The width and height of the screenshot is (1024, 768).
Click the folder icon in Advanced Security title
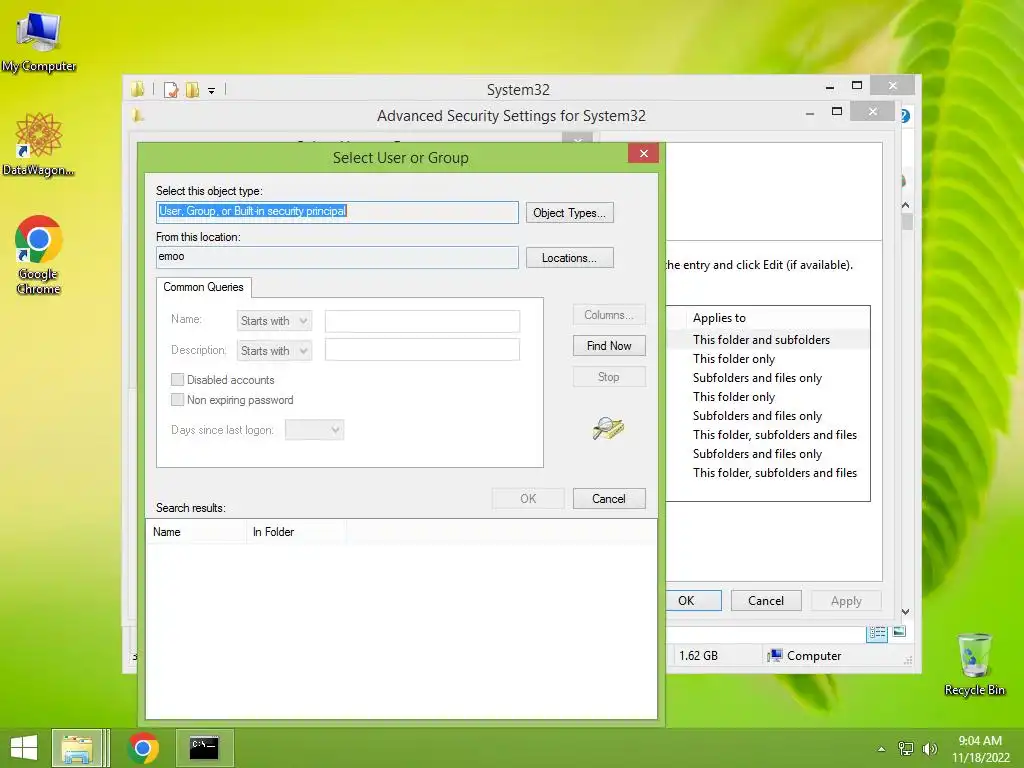138,116
